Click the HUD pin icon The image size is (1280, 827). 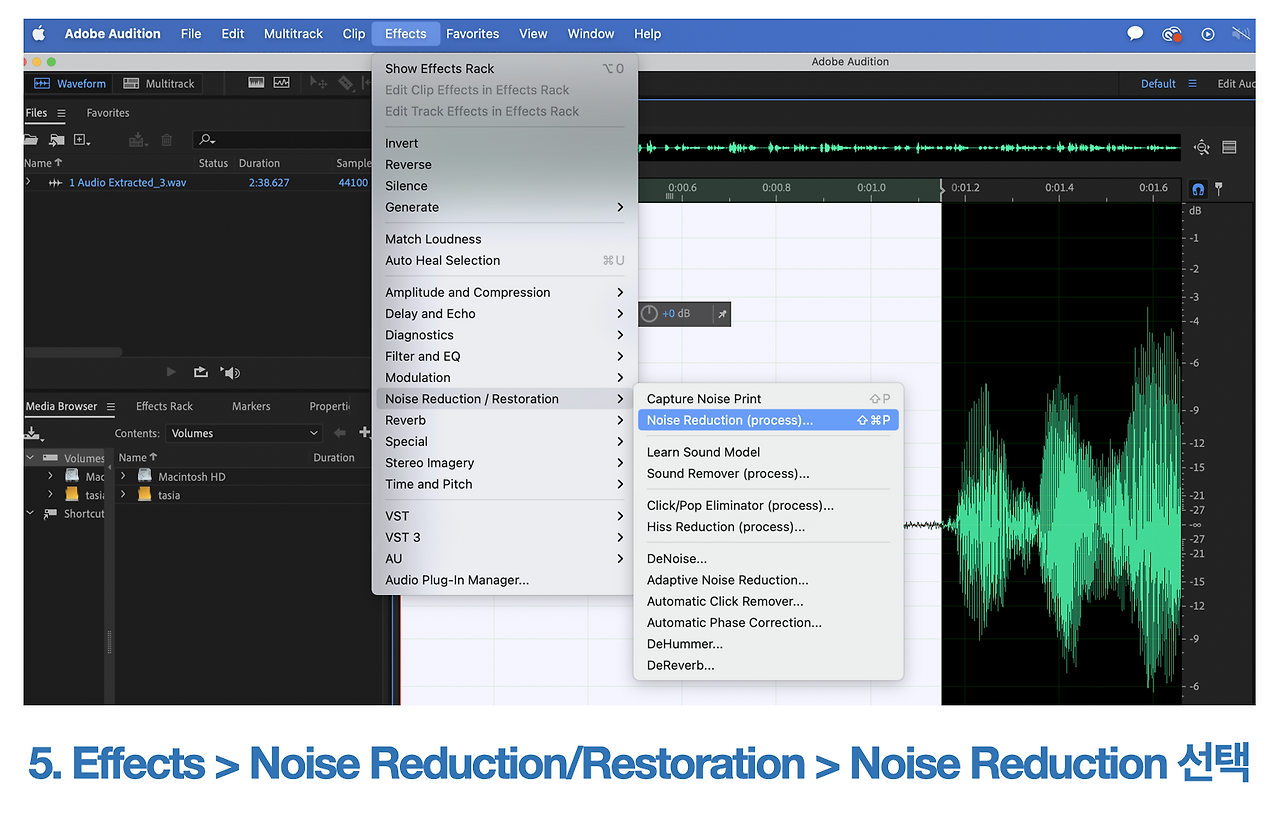click(722, 314)
